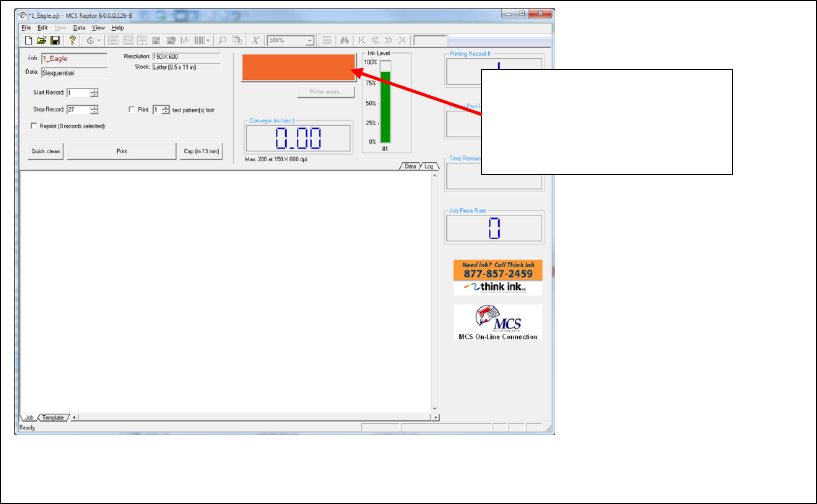Image resolution: width=817 pixels, height=504 pixels.
Task: Click the yellow question mark help icon
Action: (72, 40)
